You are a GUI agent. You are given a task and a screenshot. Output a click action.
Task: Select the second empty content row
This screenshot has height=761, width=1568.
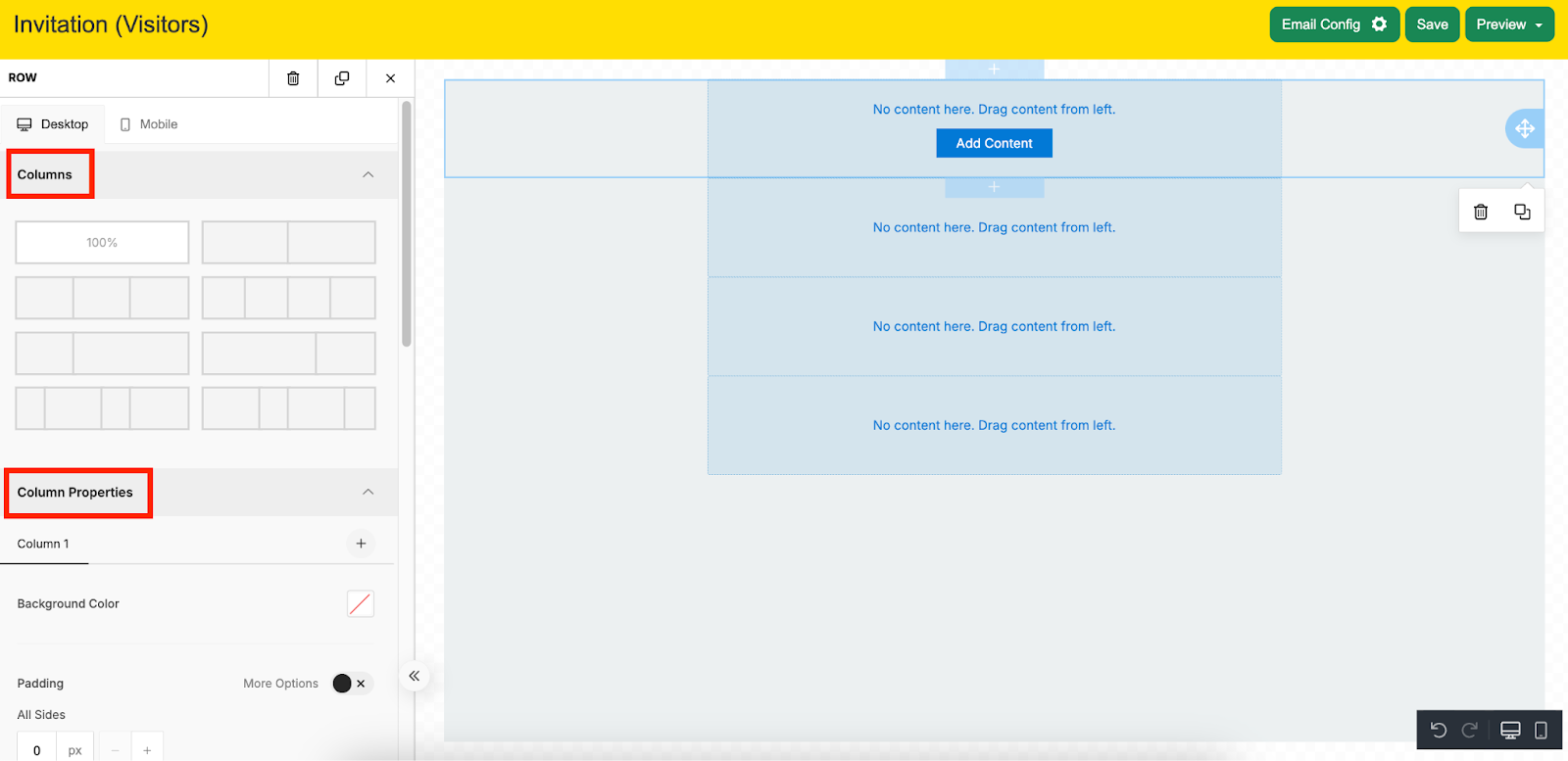click(994, 227)
